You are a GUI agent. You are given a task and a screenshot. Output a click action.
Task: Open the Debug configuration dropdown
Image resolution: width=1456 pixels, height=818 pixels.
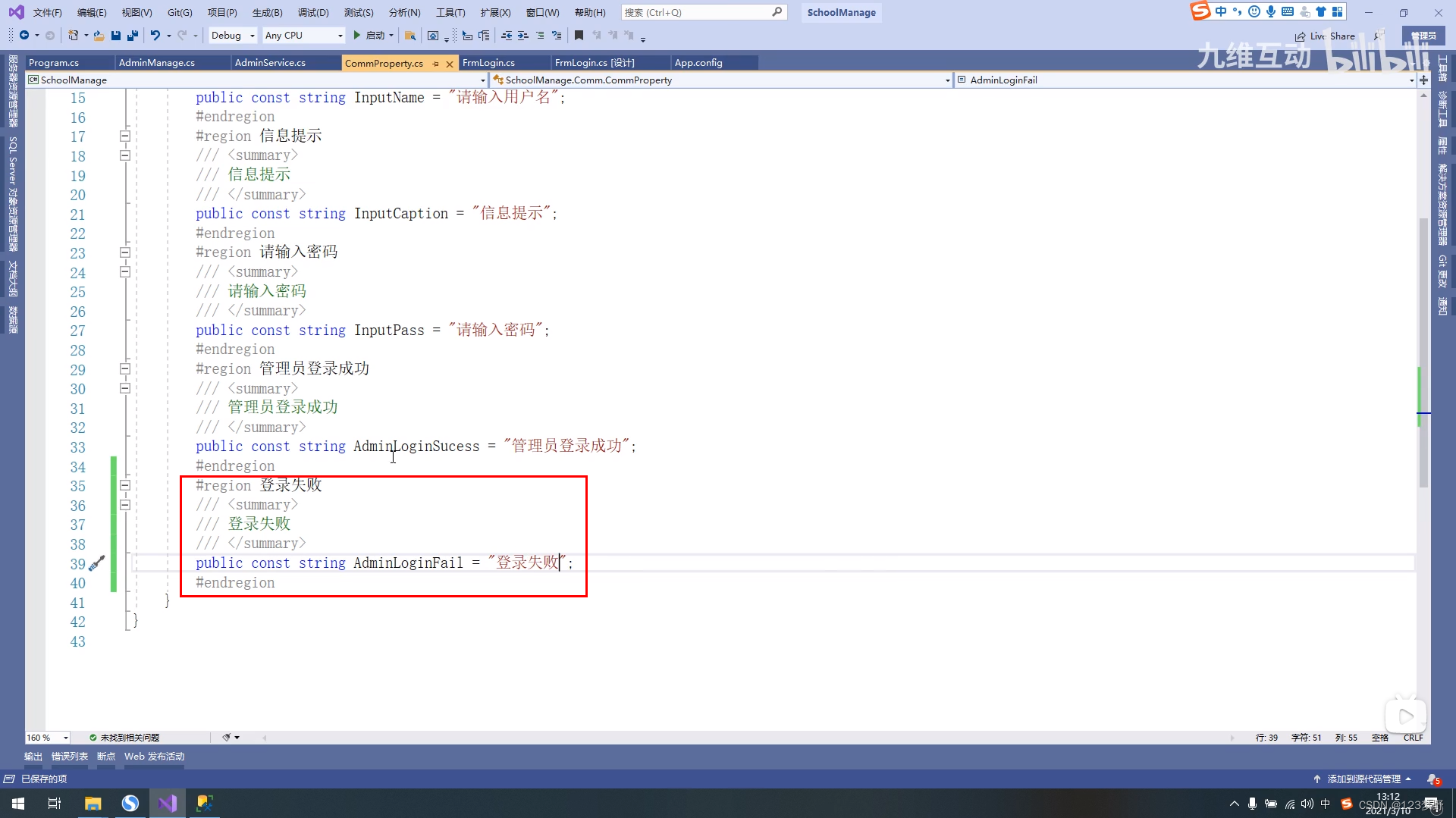click(233, 36)
